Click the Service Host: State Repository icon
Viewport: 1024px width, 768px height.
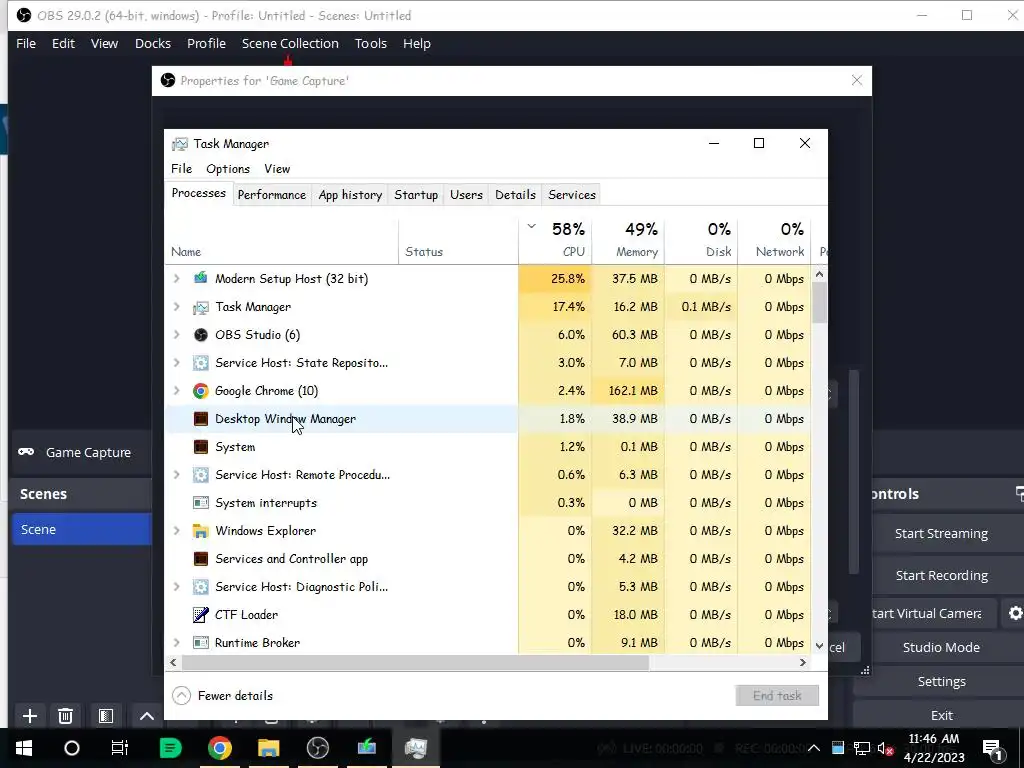point(200,363)
